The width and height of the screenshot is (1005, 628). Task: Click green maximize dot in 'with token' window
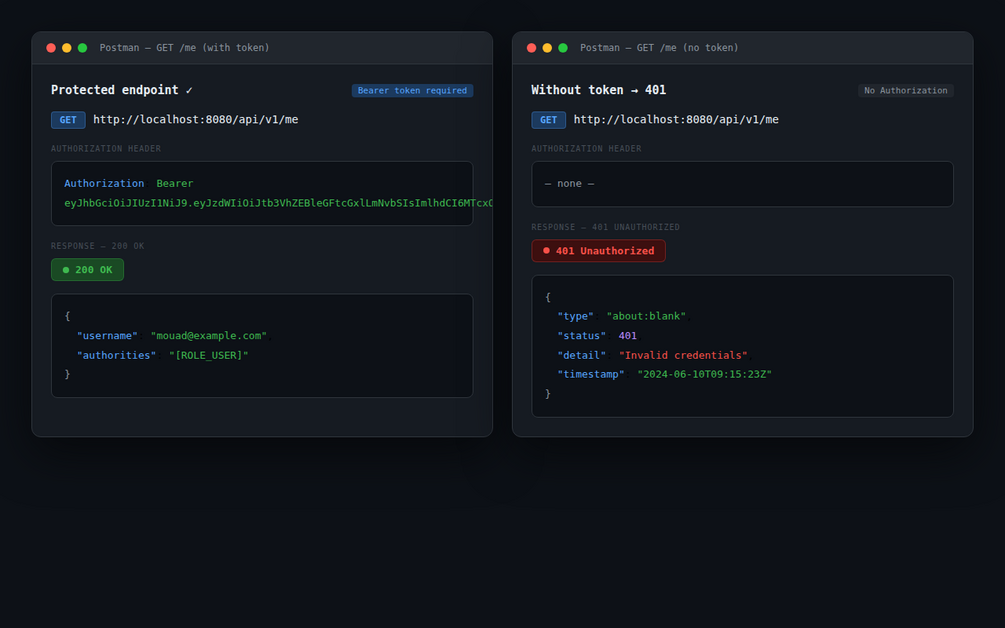(82, 48)
